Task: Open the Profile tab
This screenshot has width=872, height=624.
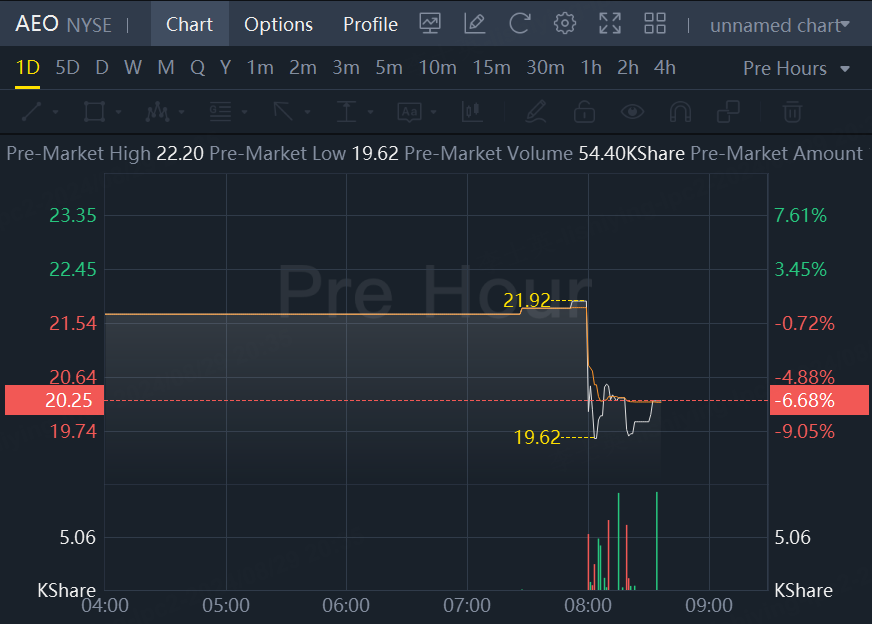Action: tap(370, 24)
